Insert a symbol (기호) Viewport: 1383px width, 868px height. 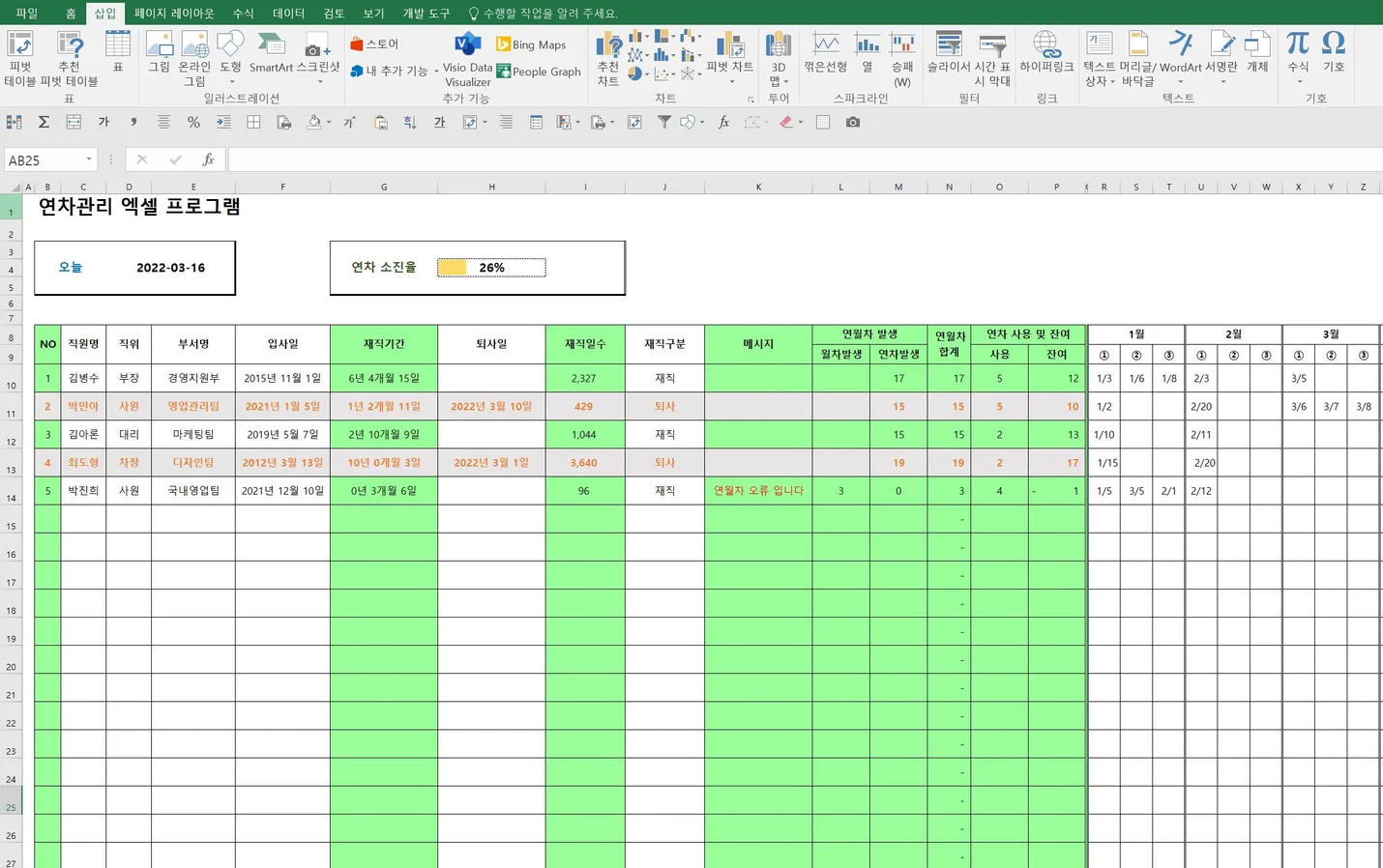1334,51
